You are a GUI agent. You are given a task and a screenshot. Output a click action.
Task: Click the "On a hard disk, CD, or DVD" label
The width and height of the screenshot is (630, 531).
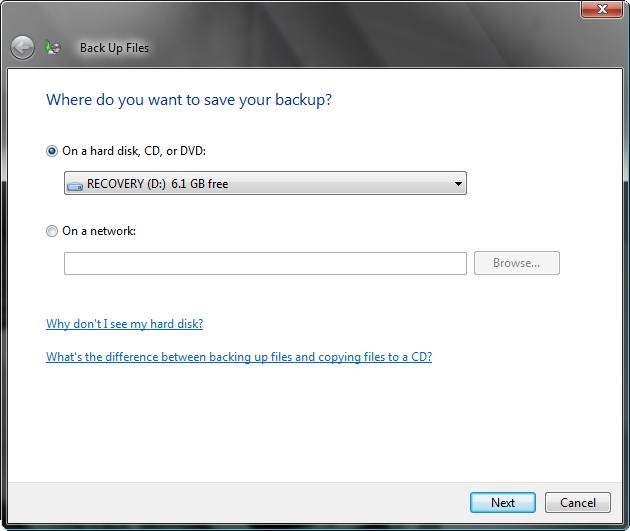[x=134, y=151]
